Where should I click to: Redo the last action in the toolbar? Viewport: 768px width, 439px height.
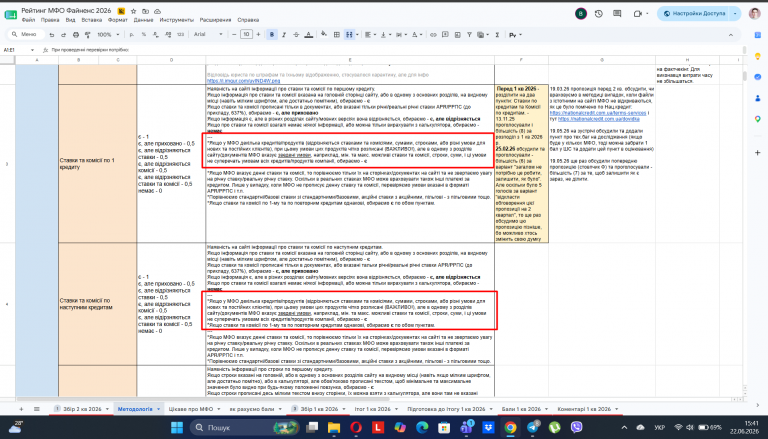[x=63, y=35]
